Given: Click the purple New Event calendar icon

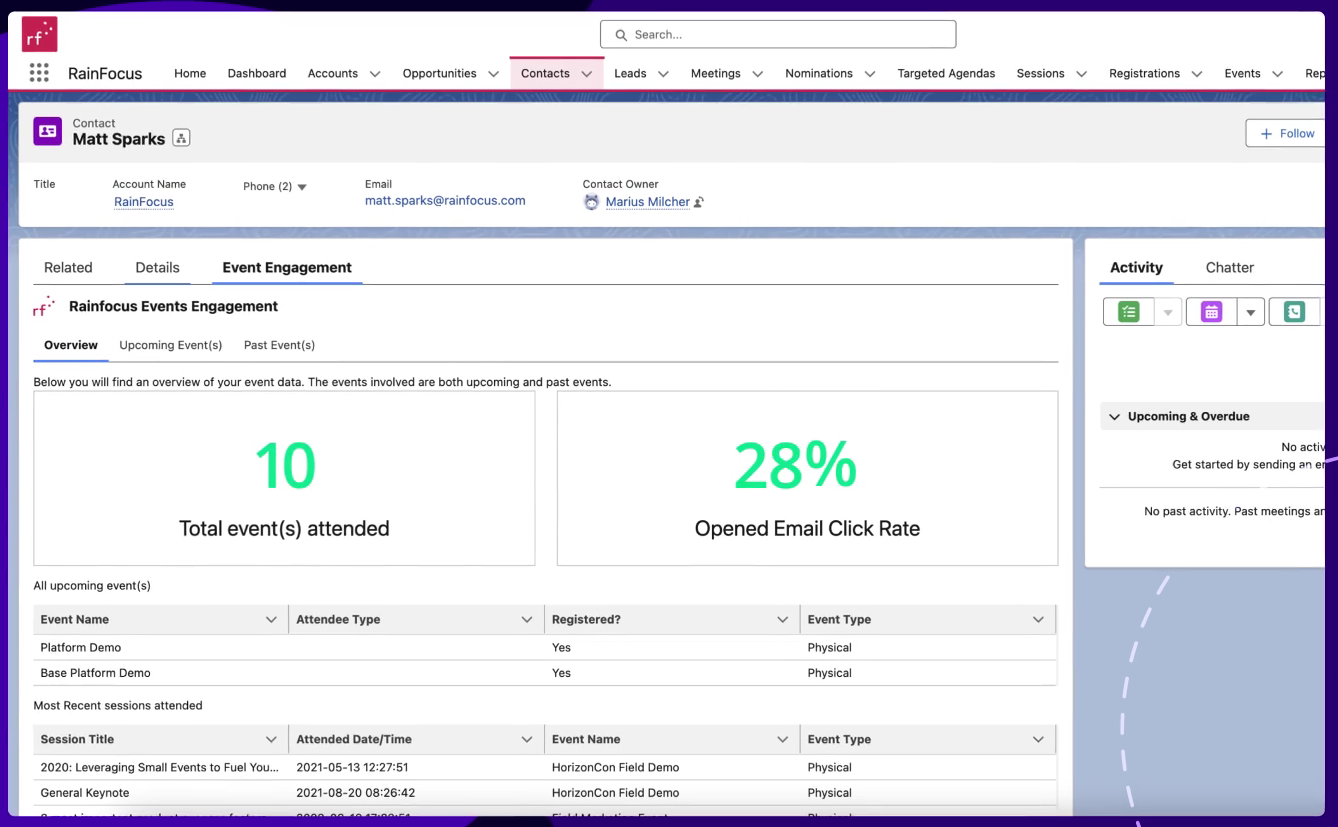Looking at the screenshot, I should click(1212, 312).
